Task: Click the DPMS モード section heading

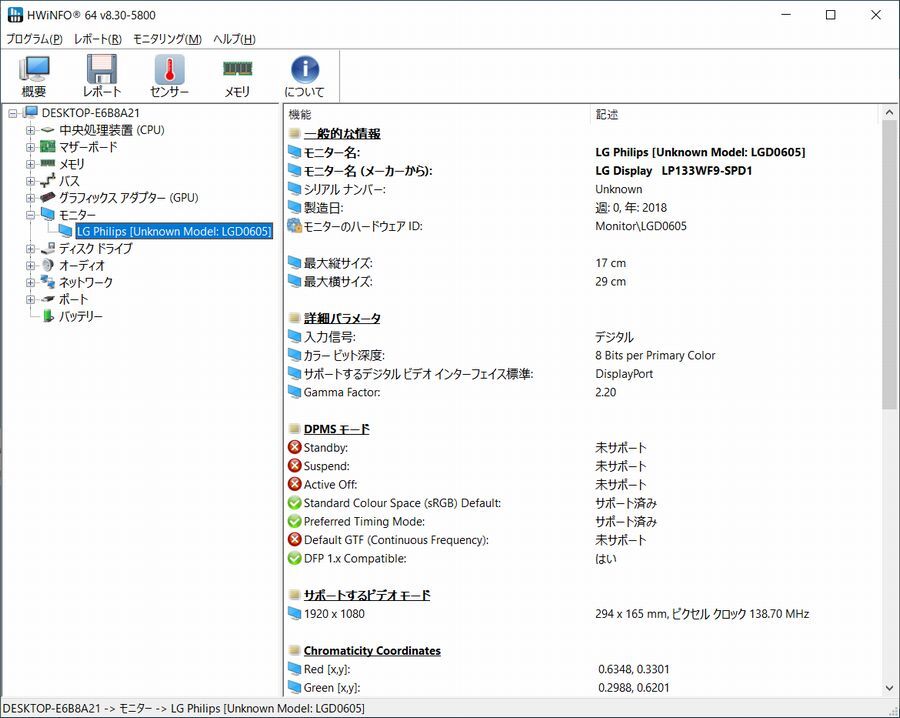Action: coord(337,429)
